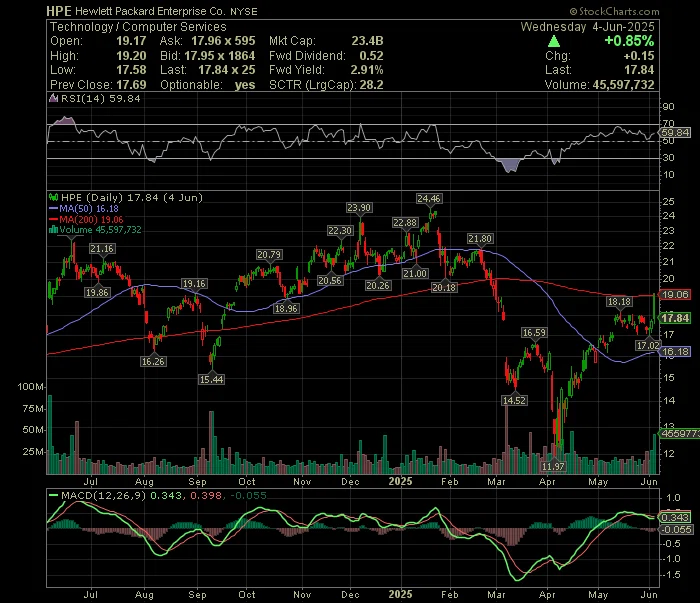Click the blue 16.18 price axis tag
Screen dimensions: 700x603
pyautogui.click(x=675, y=352)
